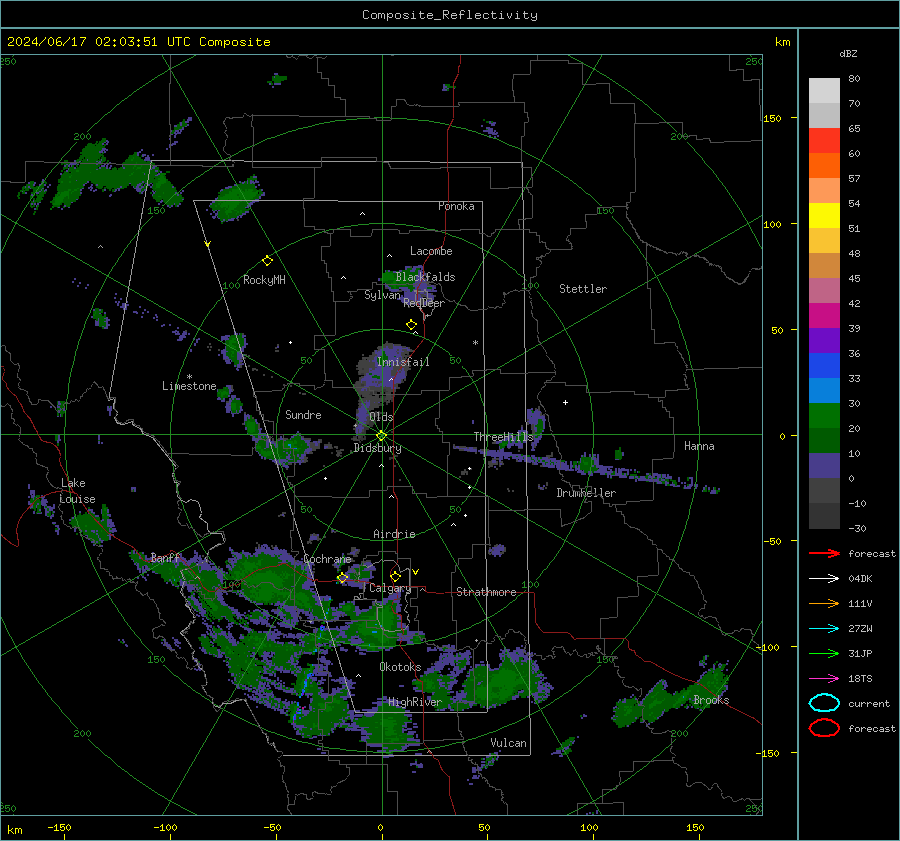Screen dimensions: 900x841
Task: Click the Banff town label
Action: tap(165, 557)
